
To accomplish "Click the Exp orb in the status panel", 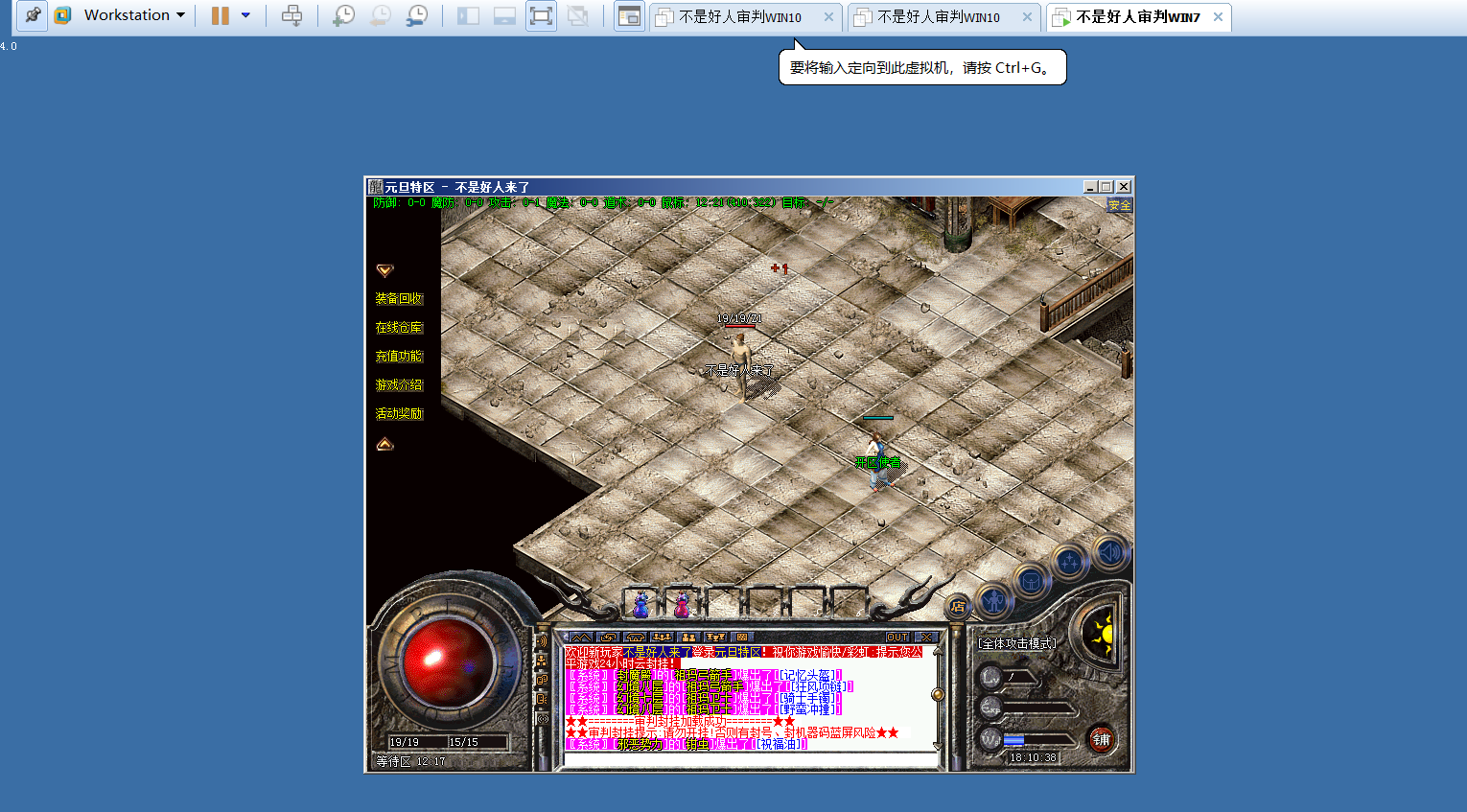I will pos(990,708).
